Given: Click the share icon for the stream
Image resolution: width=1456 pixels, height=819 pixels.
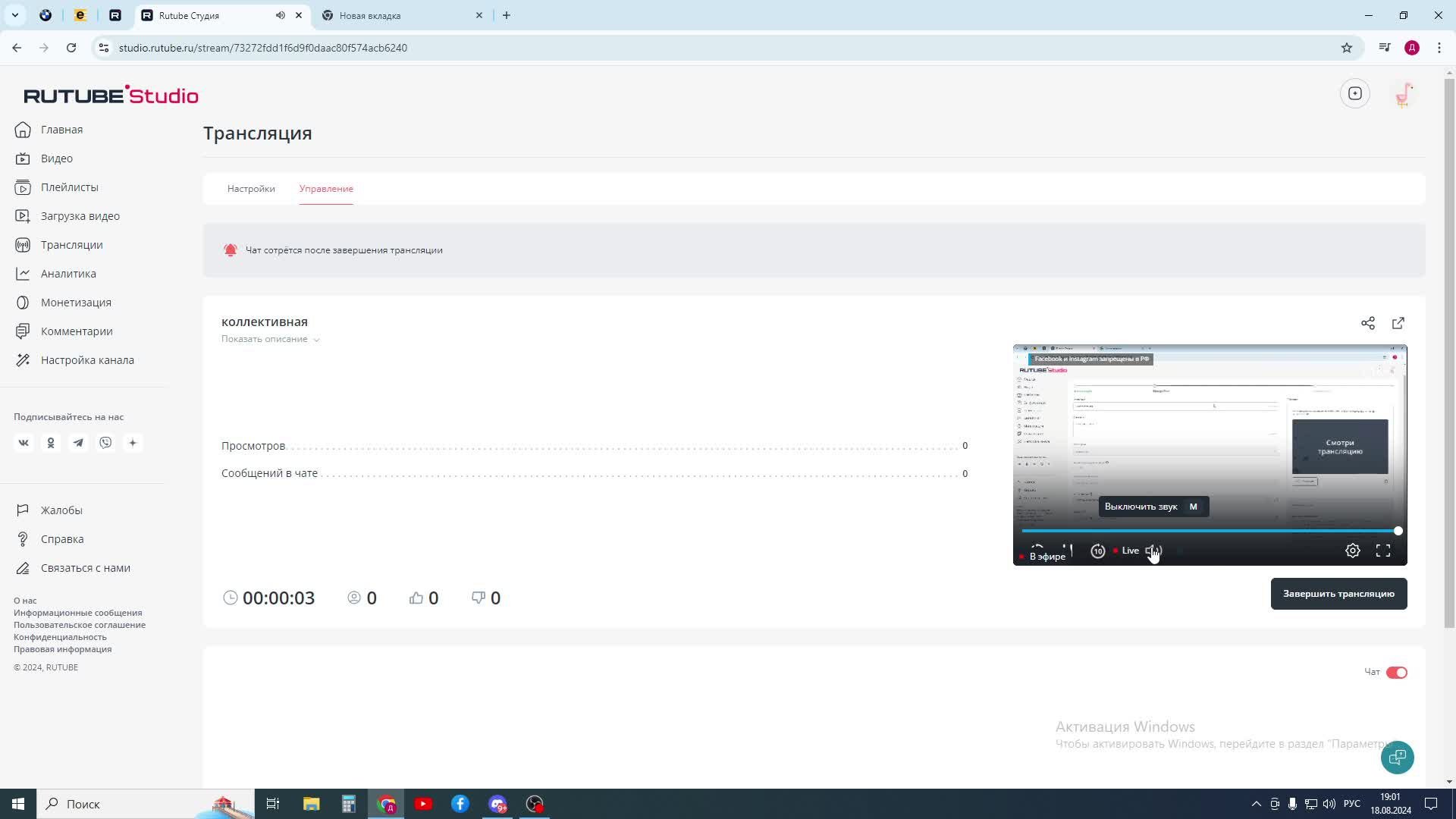Looking at the screenshot, I should (x=1367, y=324).
